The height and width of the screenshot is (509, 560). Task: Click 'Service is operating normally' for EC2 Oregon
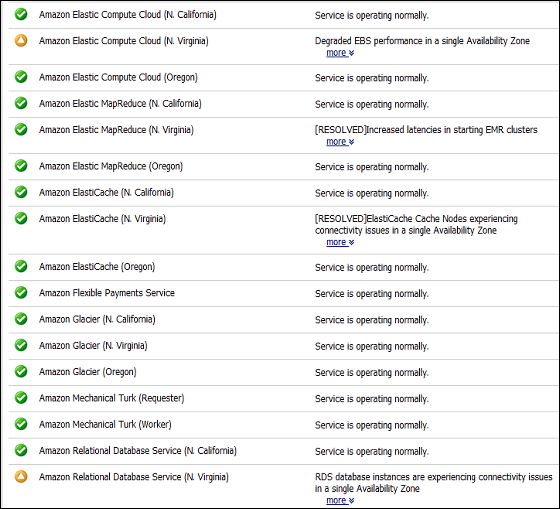click(372, 78)
